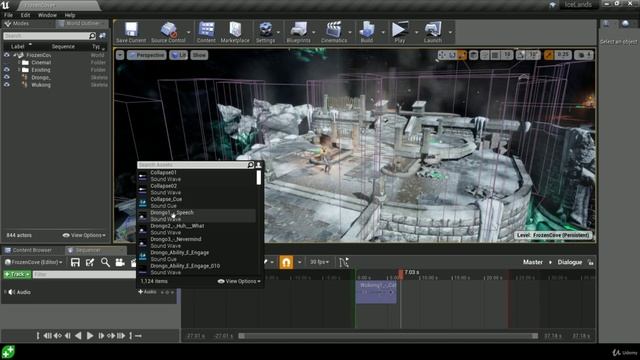Open the Edit menu

25,15
